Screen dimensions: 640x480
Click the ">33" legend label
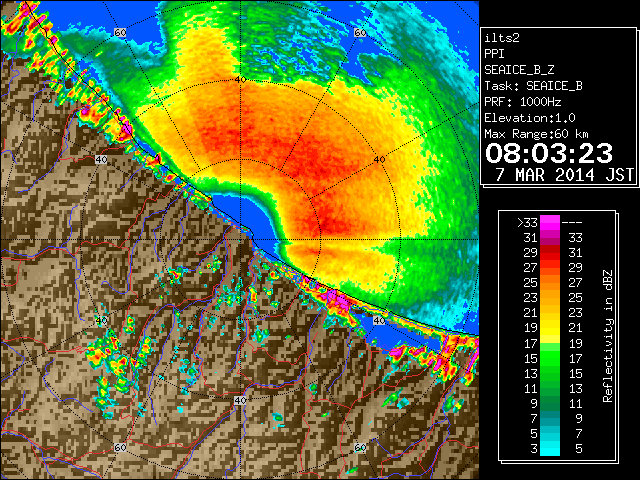tap(527, 223)
